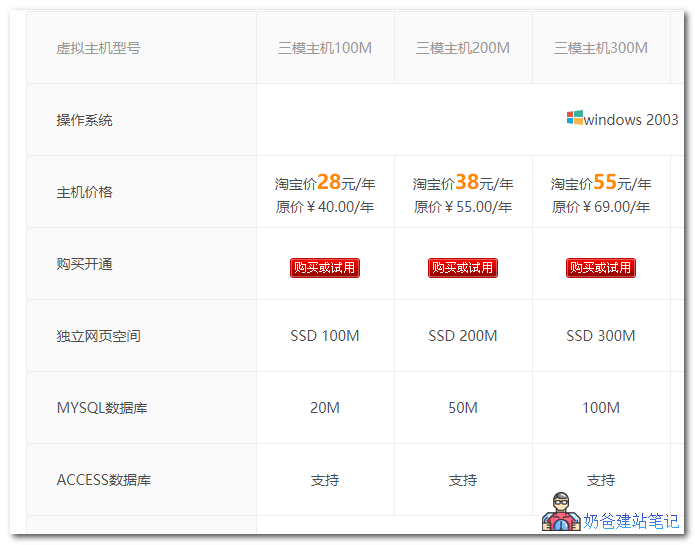Image resolution: width=695 pixels, height=545 pixels.
Task: Click the 淘宝价38元/年 price text
Action: (463, 182)
